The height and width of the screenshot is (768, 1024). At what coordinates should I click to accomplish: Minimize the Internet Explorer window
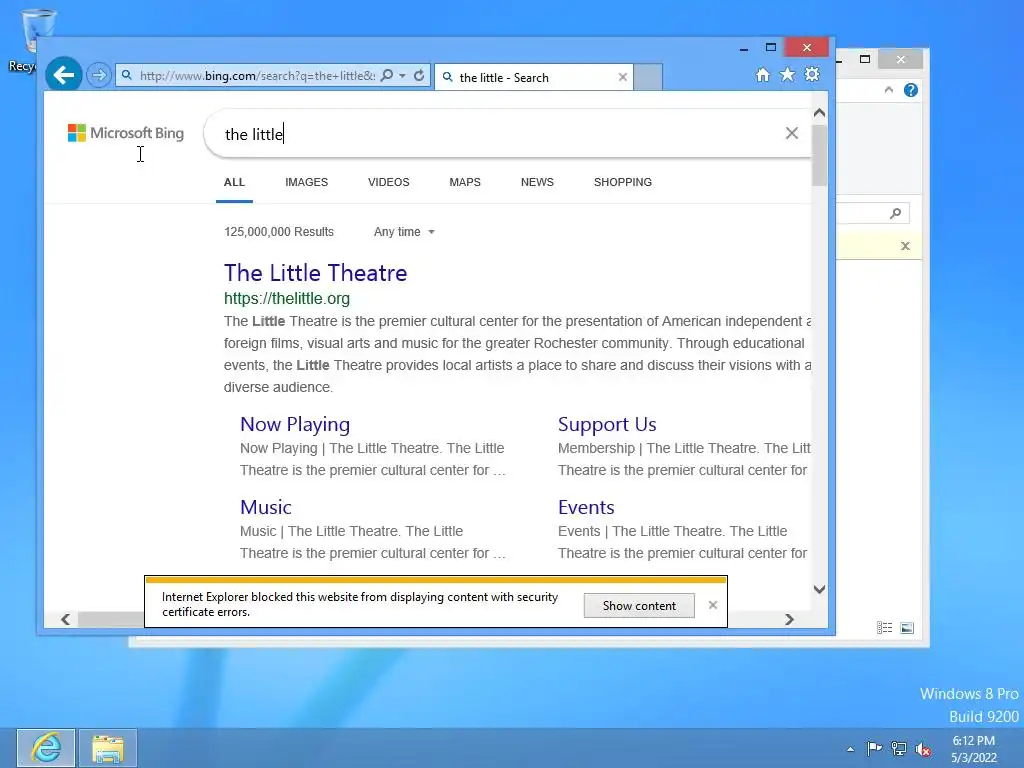744,48
